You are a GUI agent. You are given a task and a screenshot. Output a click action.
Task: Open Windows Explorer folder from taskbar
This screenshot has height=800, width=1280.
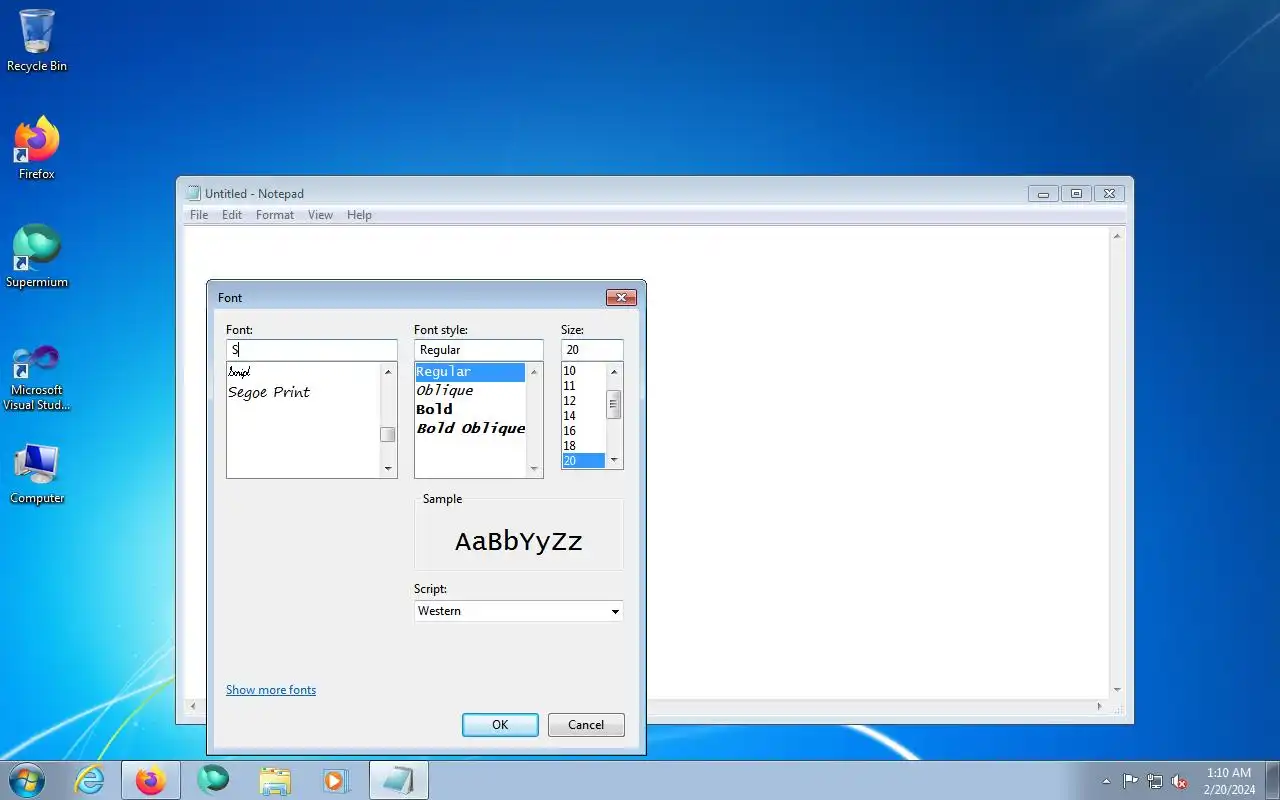[275, 780]
